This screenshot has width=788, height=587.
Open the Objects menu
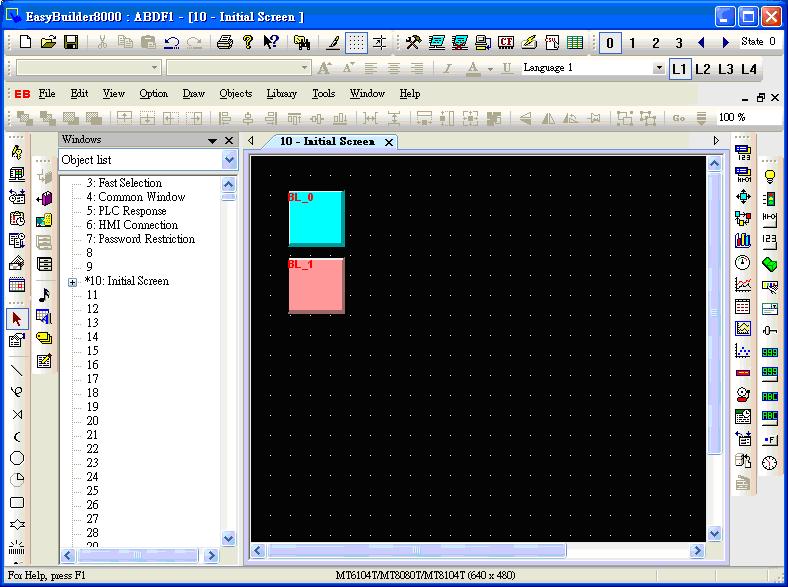236,93
